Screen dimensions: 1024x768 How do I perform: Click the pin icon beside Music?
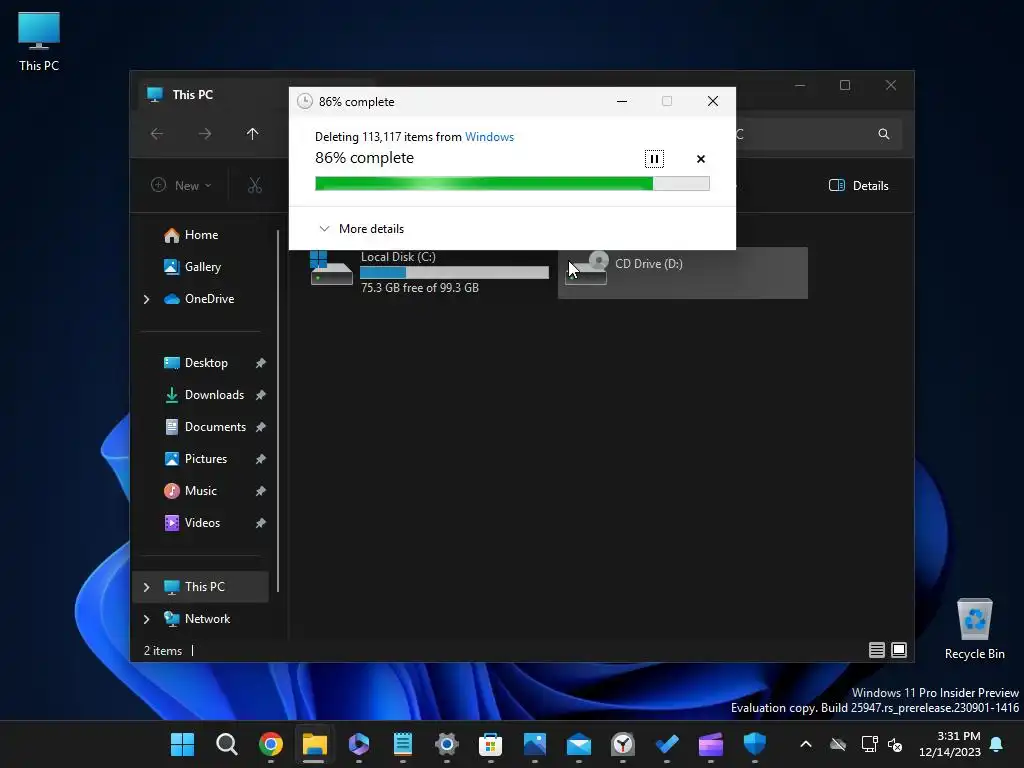coord(261,491)
